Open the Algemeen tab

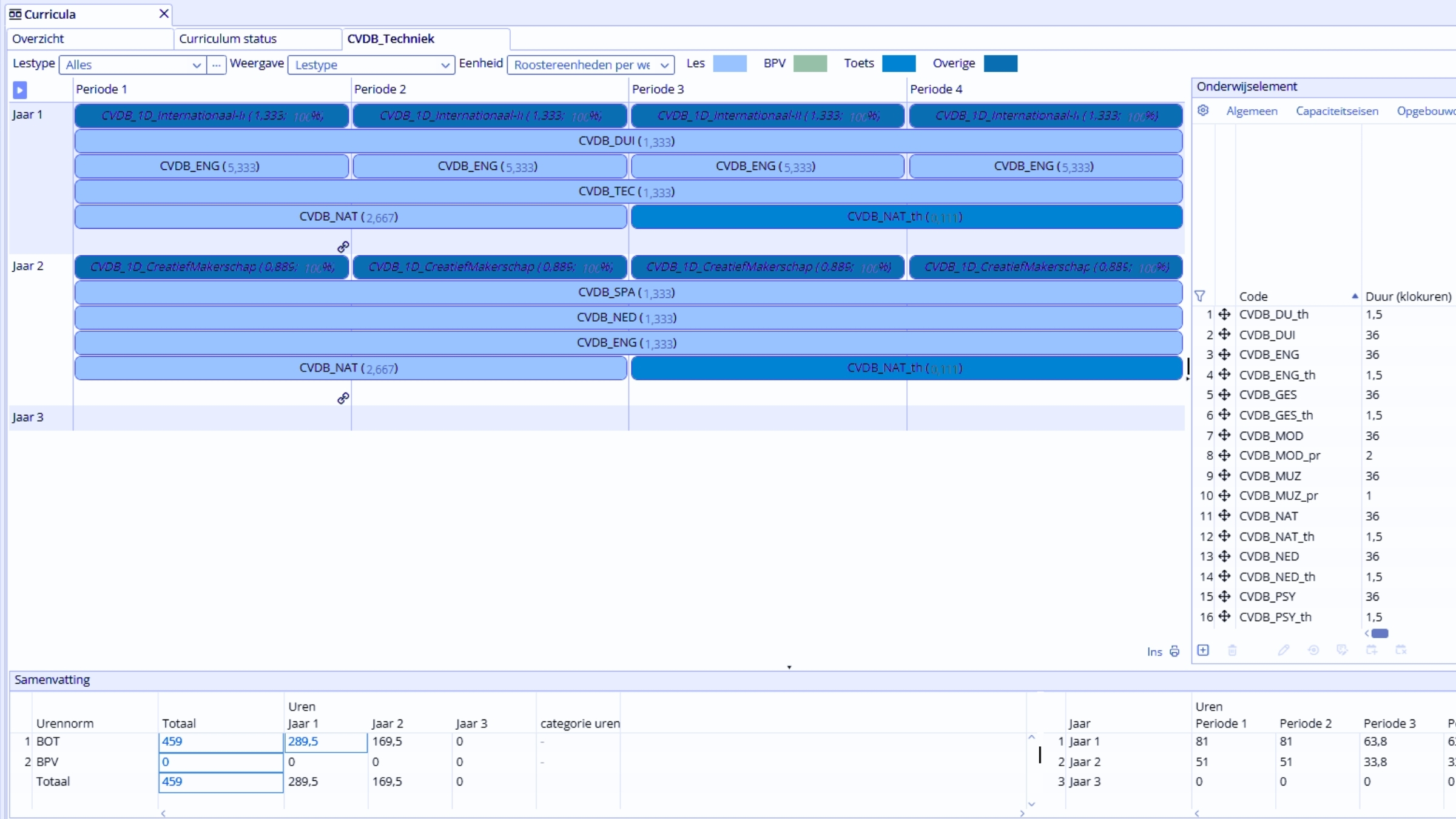pyautogui.click(x=1252, y=111)
